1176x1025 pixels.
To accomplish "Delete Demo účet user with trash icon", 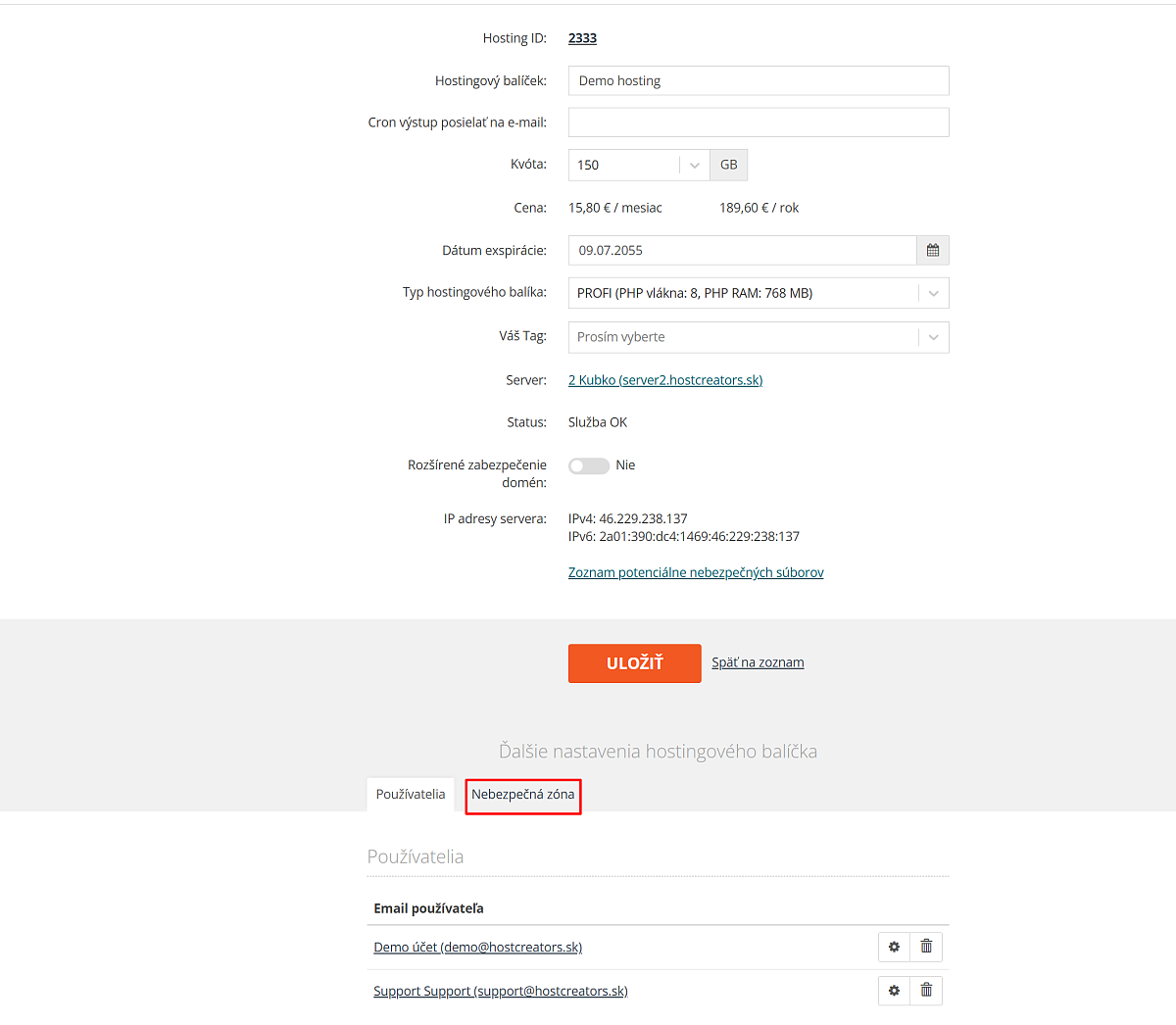I will [x=926, y=947].
